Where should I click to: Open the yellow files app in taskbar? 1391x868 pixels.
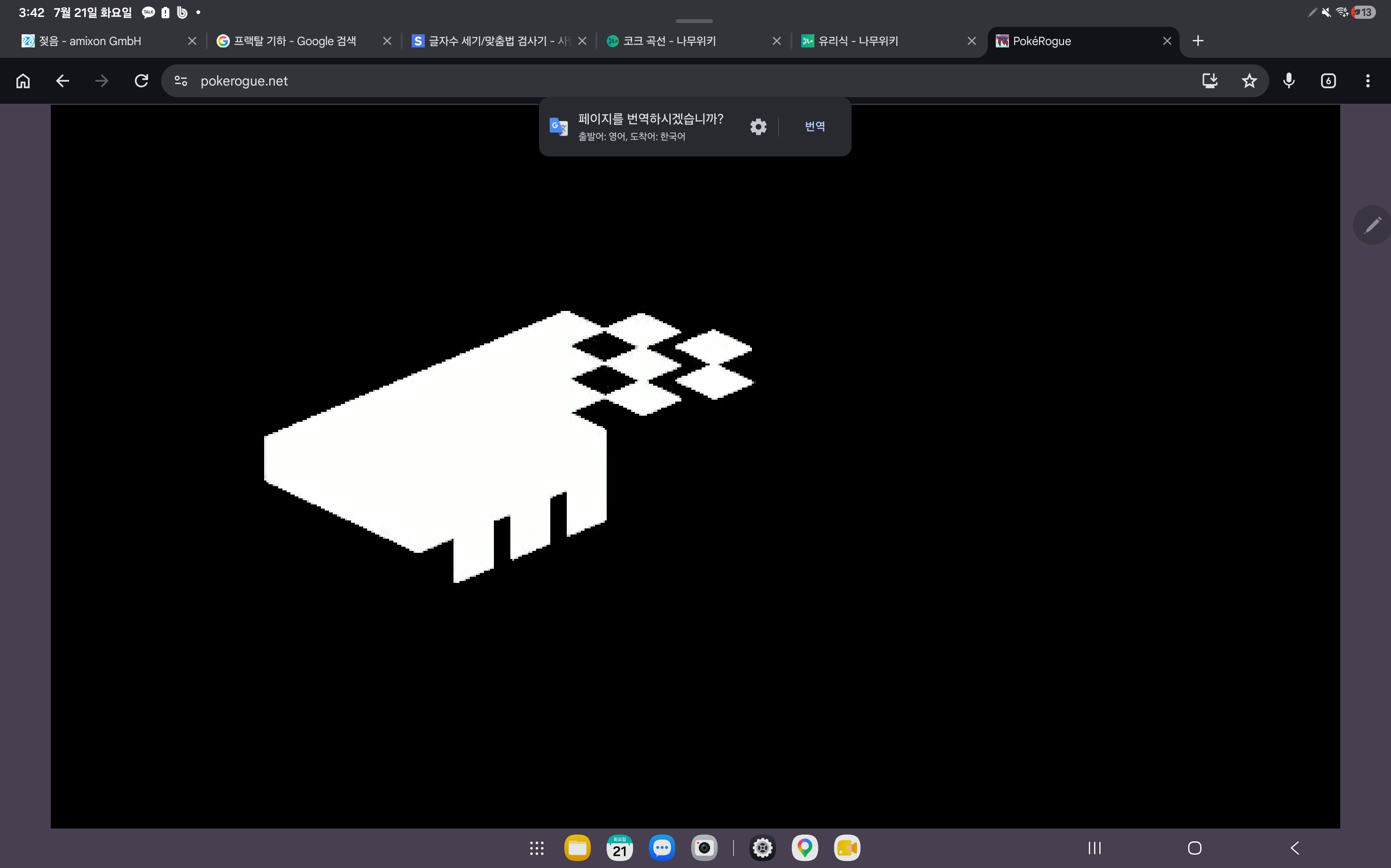coord(577,848)
